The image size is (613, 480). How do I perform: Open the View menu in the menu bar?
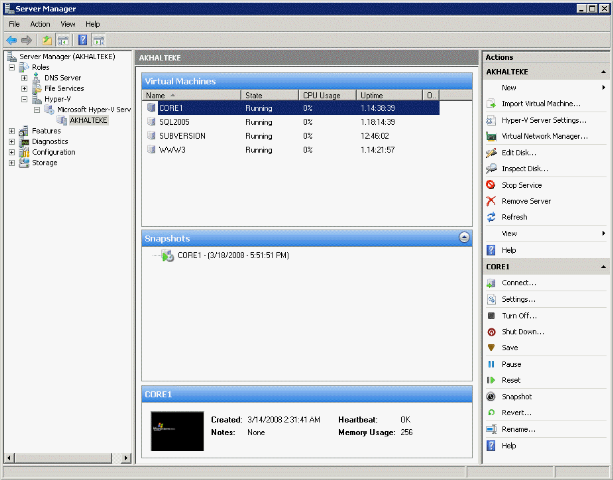coord(68,24)
